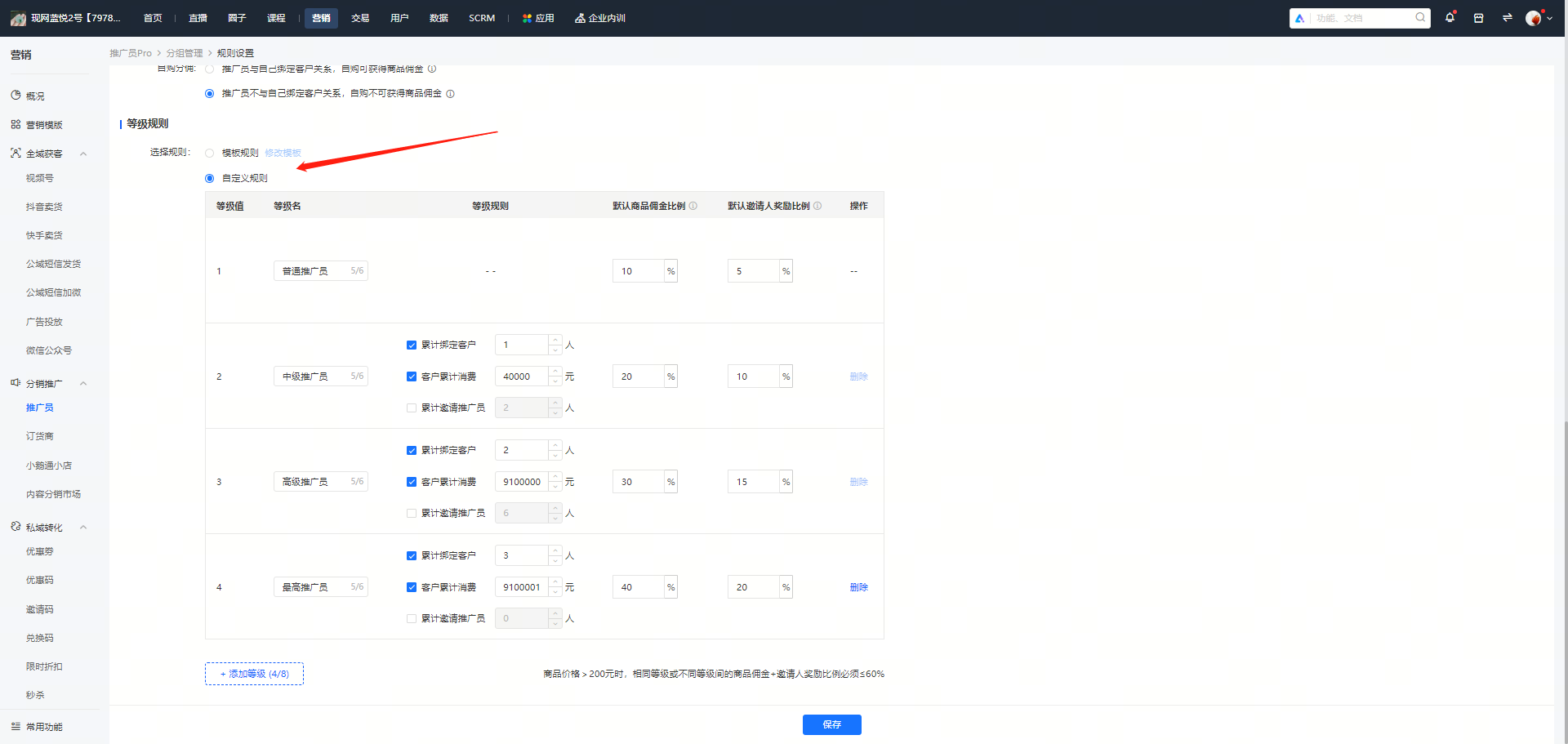Image resolution: width=1568 pixels, height=744 pixels.
Task: Open the shop storefront icon
Action: [x=1478, y=18]
